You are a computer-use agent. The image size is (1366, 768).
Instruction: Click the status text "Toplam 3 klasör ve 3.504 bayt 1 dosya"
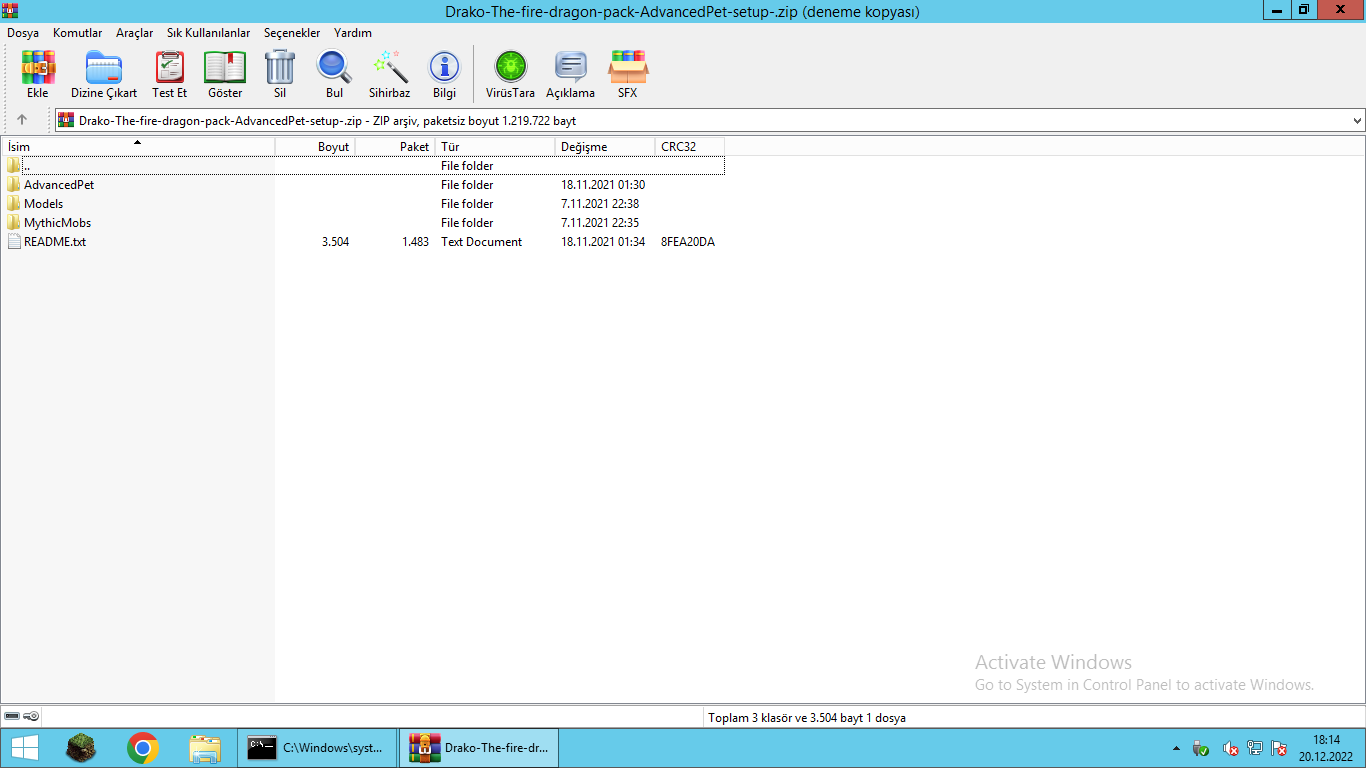tap(807, 718)
